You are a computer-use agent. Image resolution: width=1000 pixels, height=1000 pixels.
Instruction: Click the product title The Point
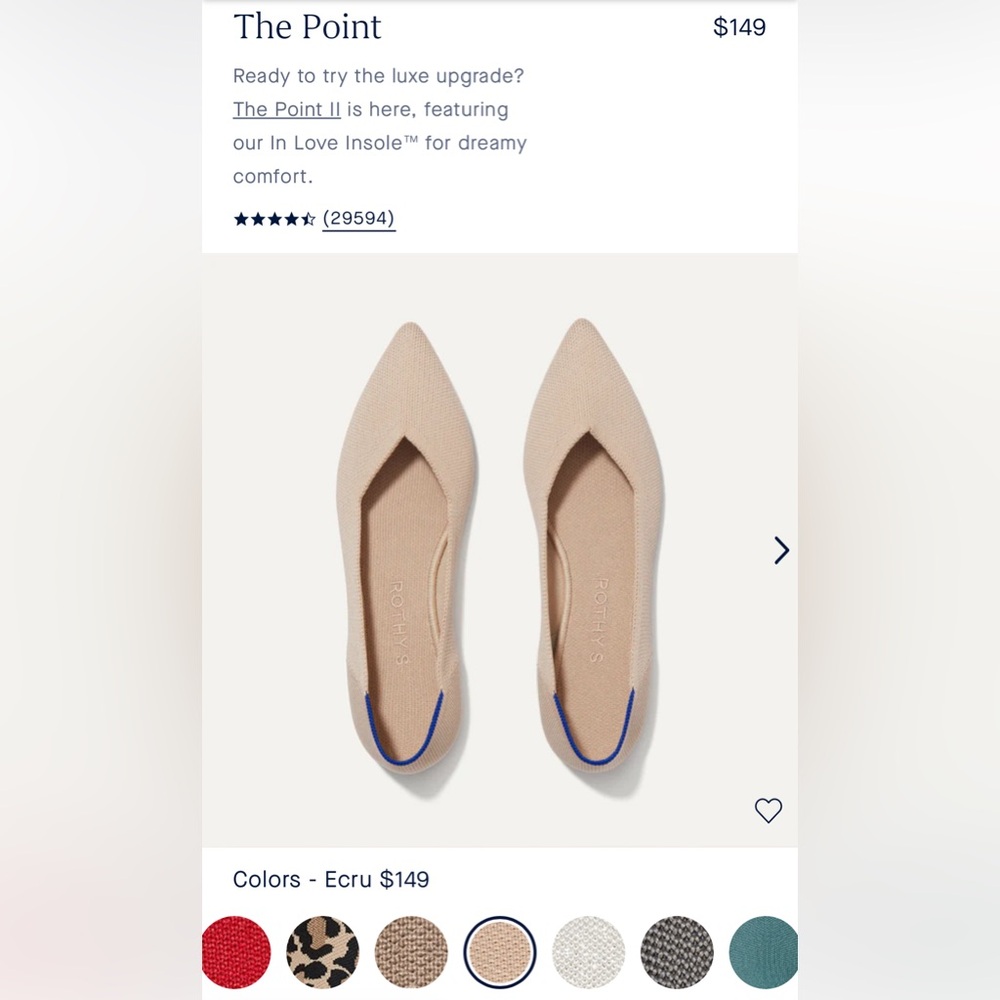pyautogui.click(x=306, y=27)
